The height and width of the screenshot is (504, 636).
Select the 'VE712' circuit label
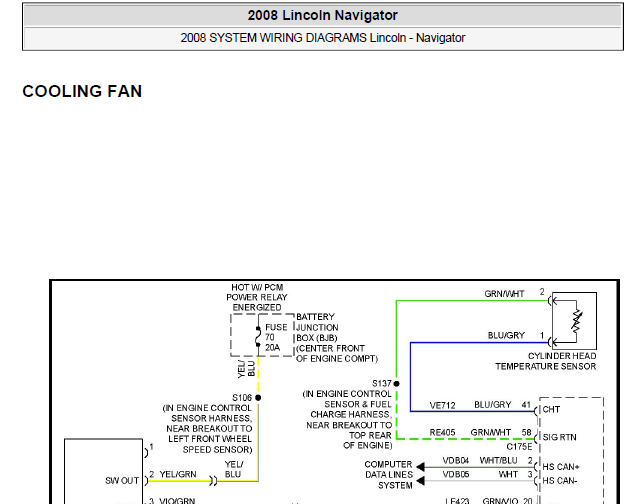pyautogui.click(x=442, y=405)
